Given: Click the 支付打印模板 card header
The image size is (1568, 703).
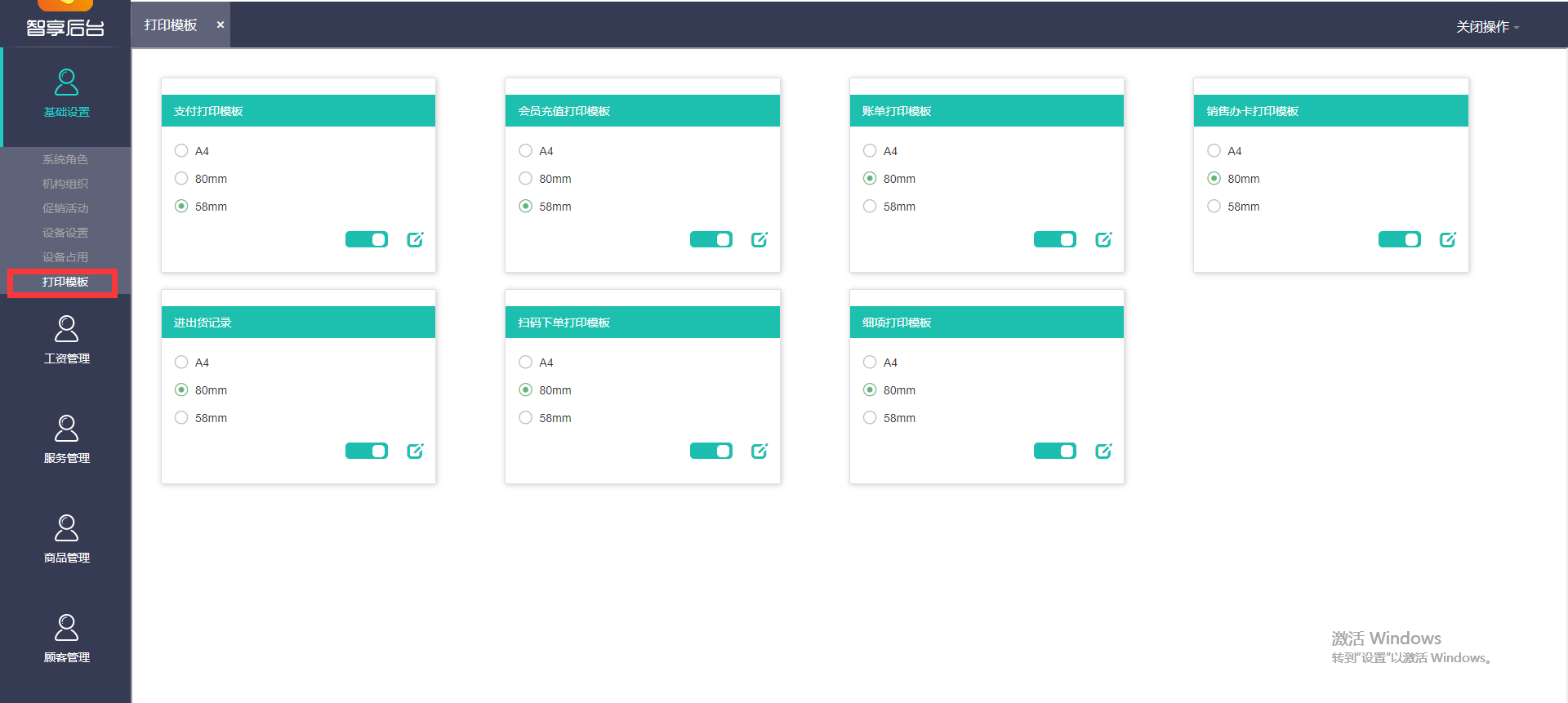Looking at the screenshot, I should coord(298,111).
